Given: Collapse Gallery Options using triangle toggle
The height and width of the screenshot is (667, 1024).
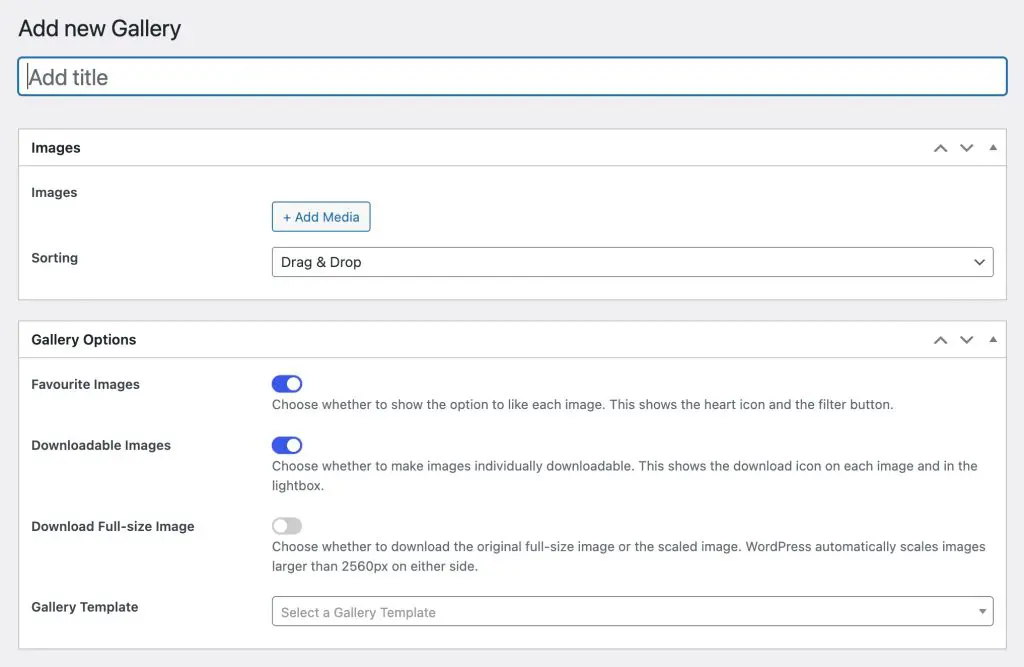Looking at the screenshot, I should tap(992, 340).
